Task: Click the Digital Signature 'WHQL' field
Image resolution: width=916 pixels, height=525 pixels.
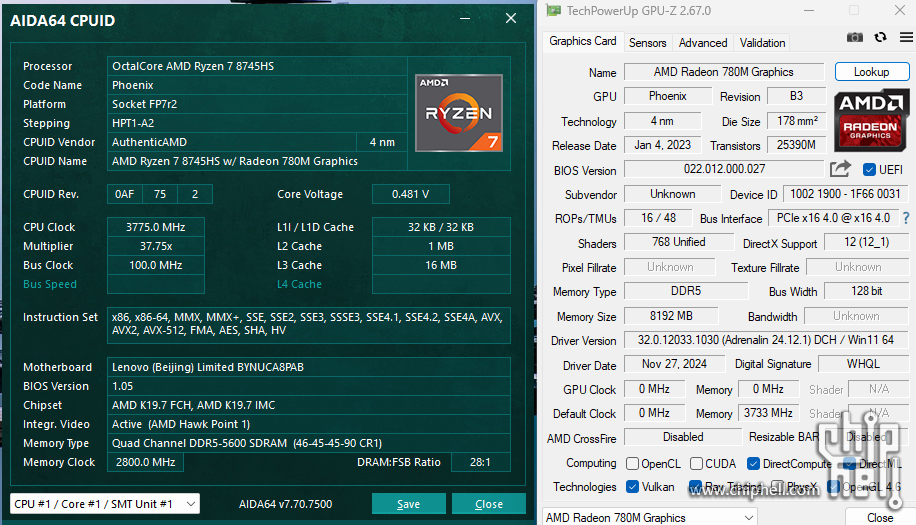Action: (x=863, y=364)
